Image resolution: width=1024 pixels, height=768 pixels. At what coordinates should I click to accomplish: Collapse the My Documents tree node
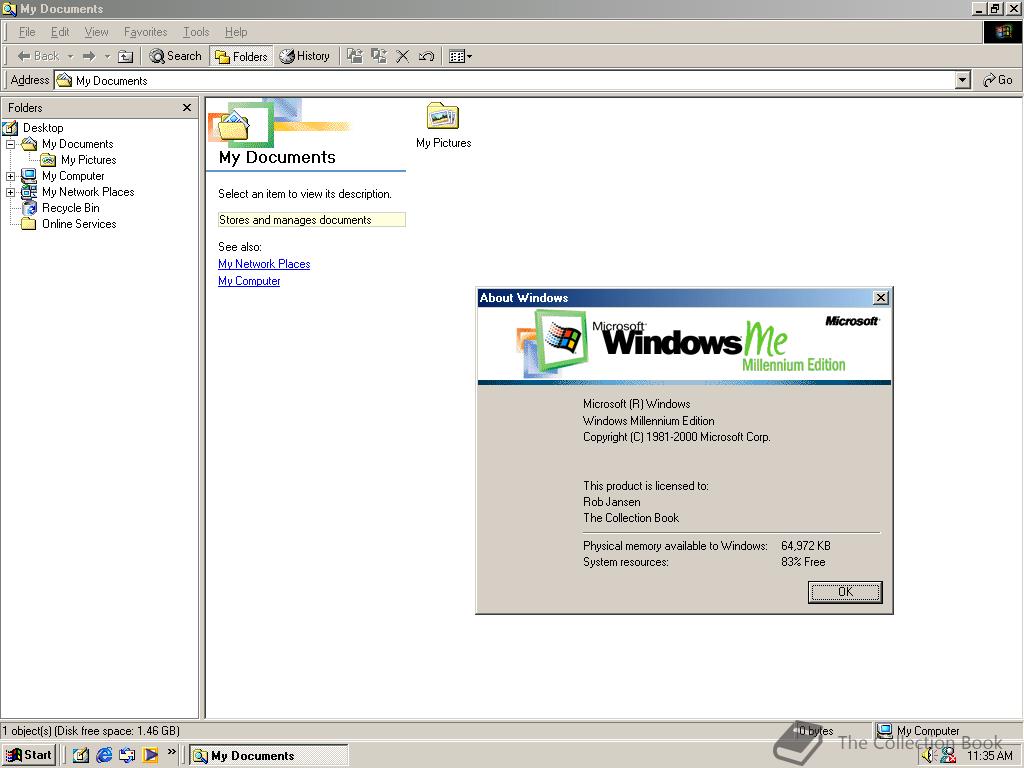click(x=10, y=144)
